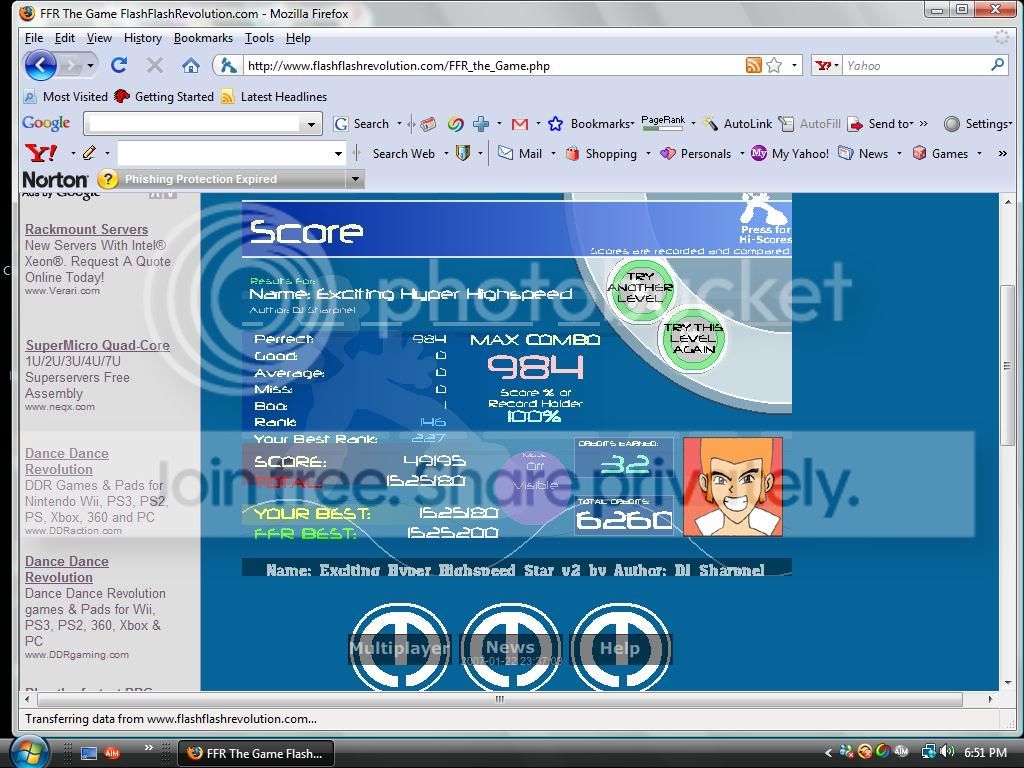Click the Try This Level Again circle

693,338
